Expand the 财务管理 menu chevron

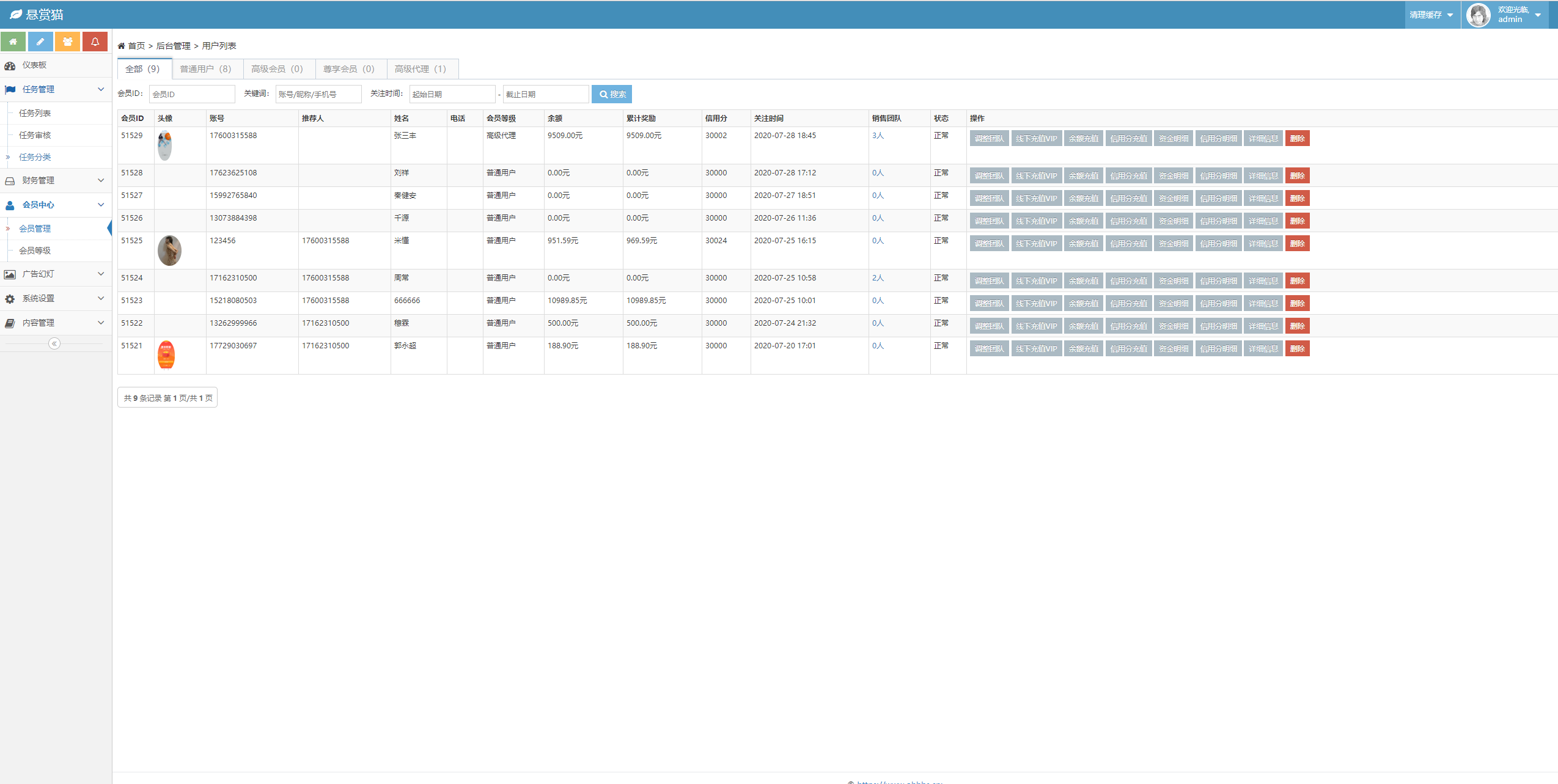(x=101, y=180)
